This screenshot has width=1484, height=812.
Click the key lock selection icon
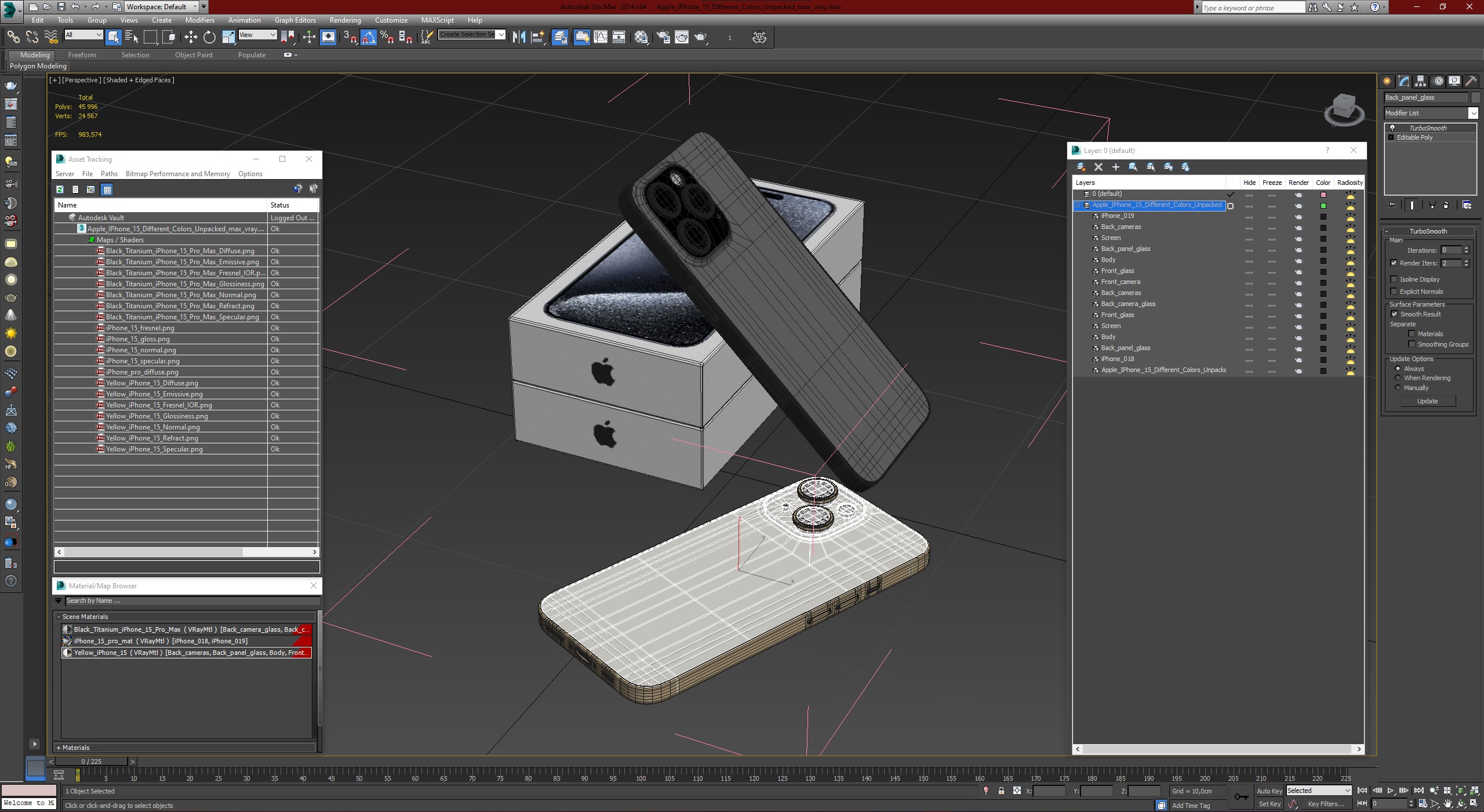point(1001,791)
